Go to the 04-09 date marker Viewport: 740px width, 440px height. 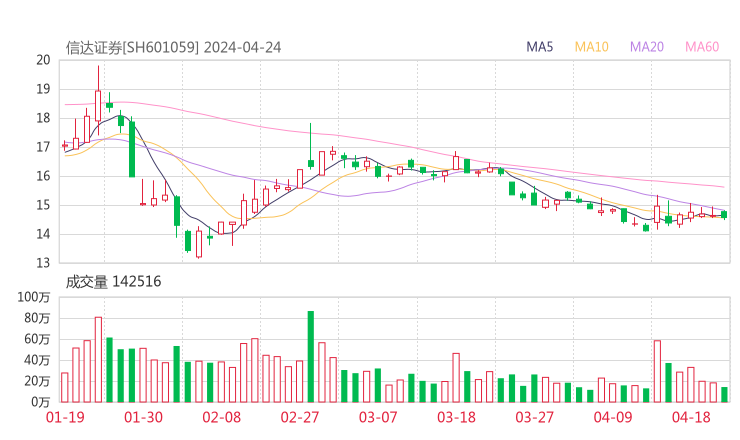[x=612, y=418]
